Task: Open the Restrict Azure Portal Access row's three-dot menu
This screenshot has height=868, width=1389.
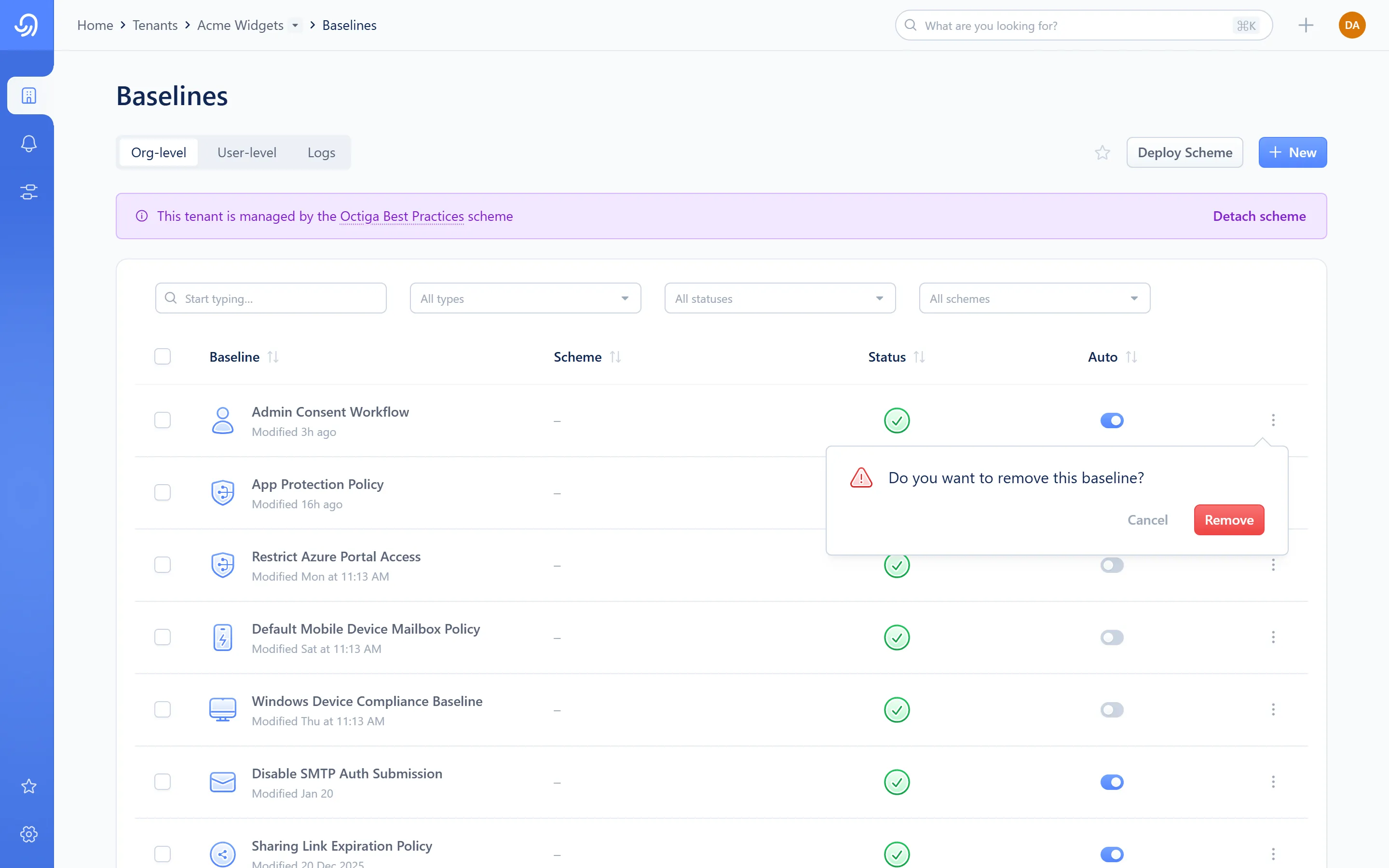Action: (x=1273, y=565)
